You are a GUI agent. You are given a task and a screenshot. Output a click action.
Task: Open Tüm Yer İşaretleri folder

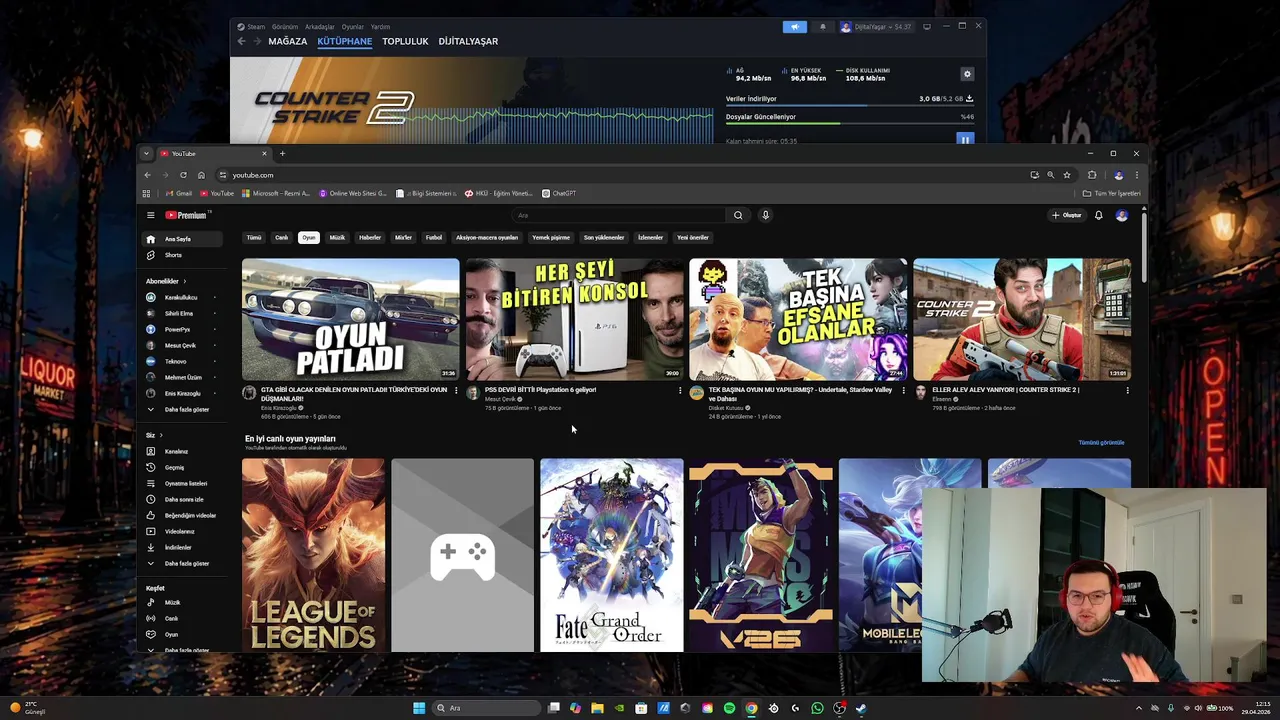[x=1112, y=193]
